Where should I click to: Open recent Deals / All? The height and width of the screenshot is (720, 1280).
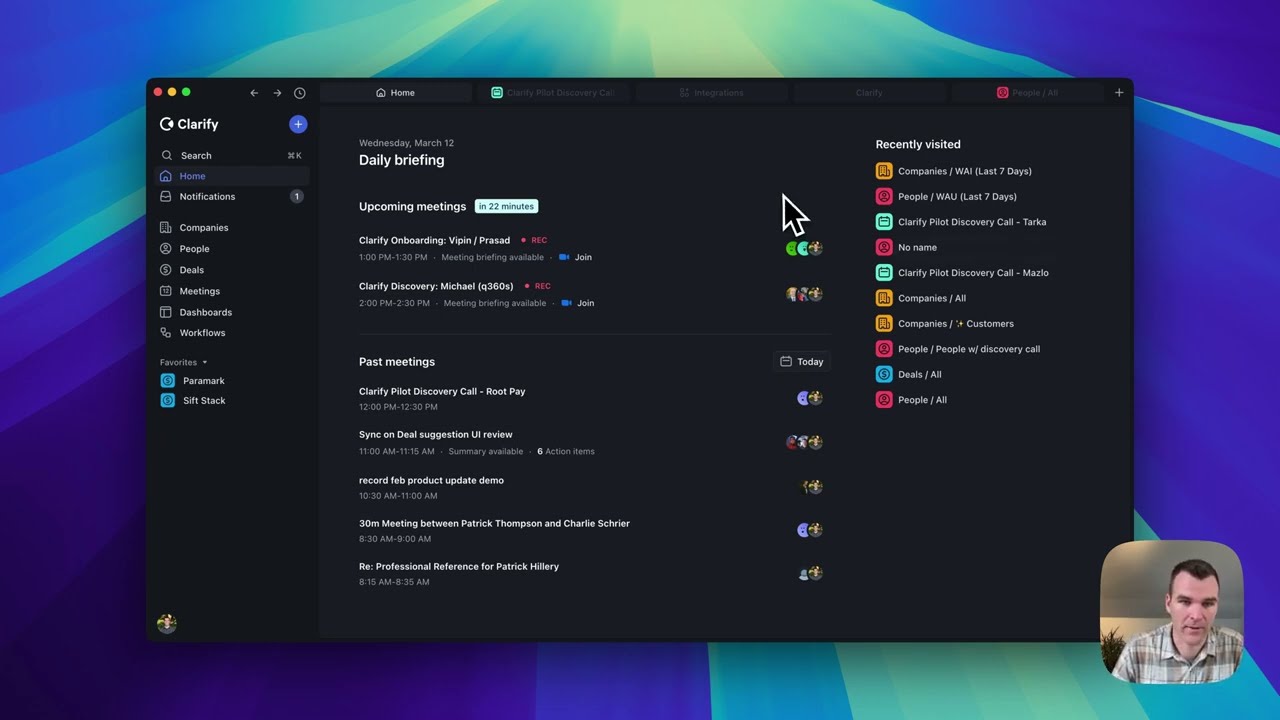tap(908, 375)
